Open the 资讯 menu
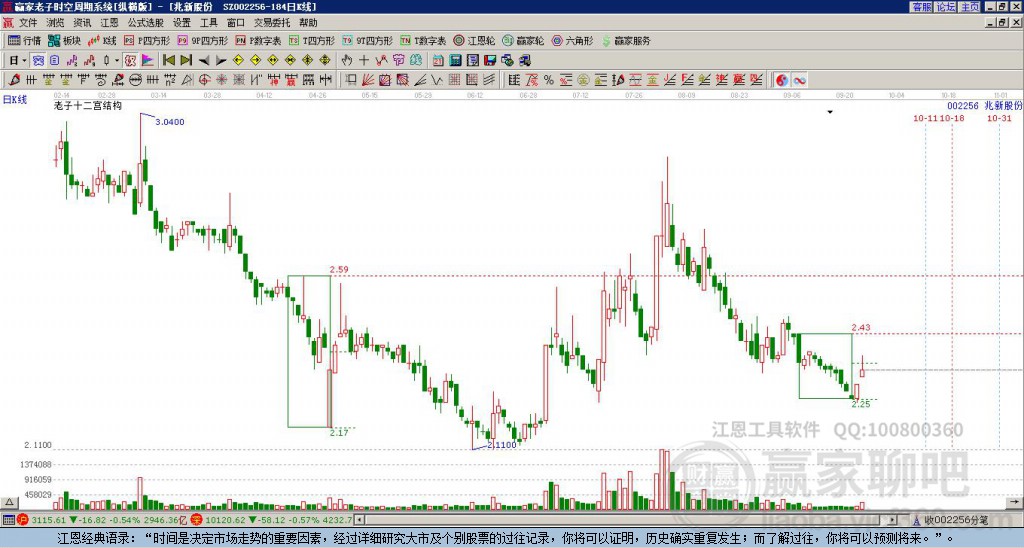 (82, 23)
